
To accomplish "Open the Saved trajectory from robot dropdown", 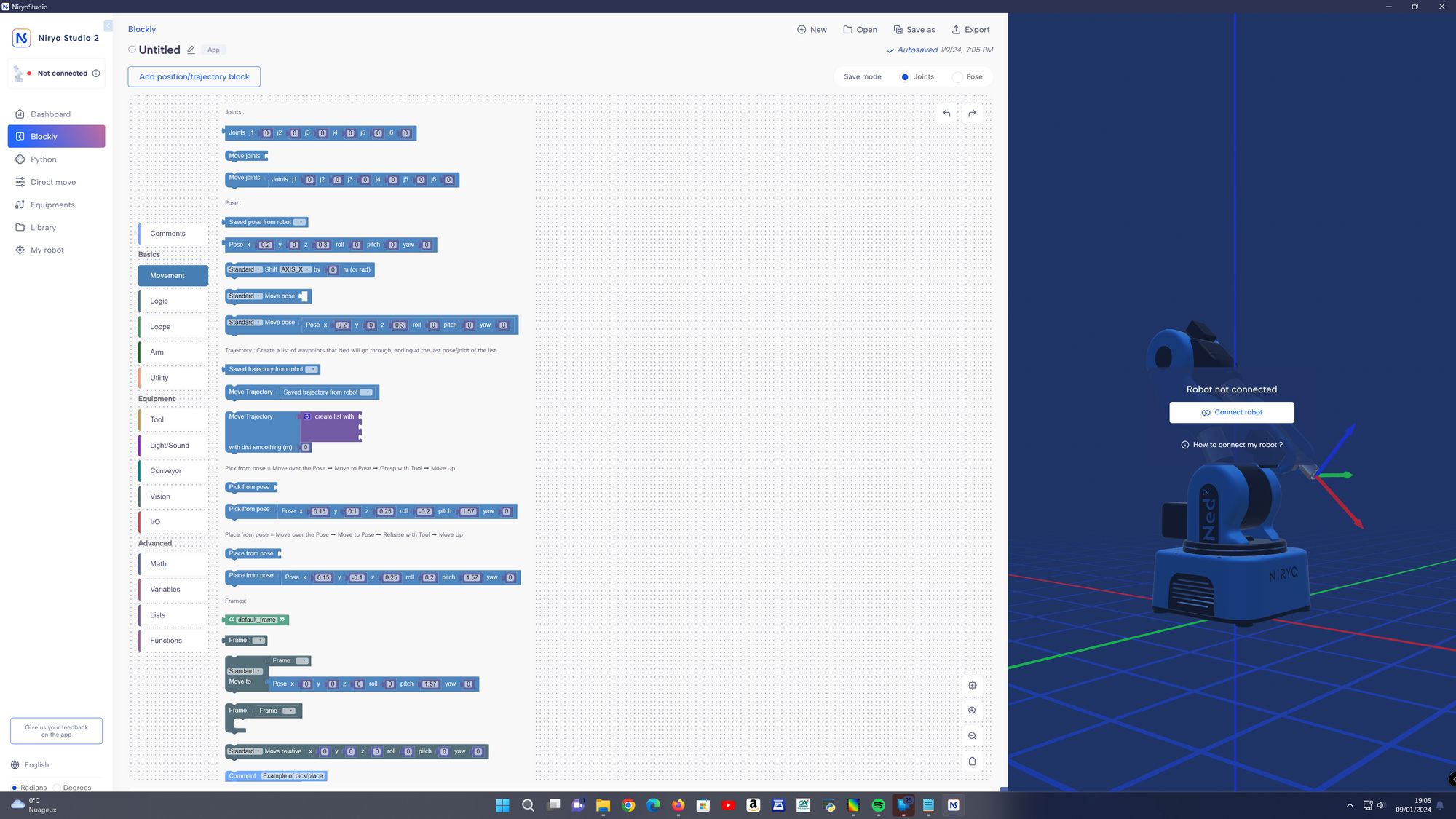I will (x=312, y=369).
